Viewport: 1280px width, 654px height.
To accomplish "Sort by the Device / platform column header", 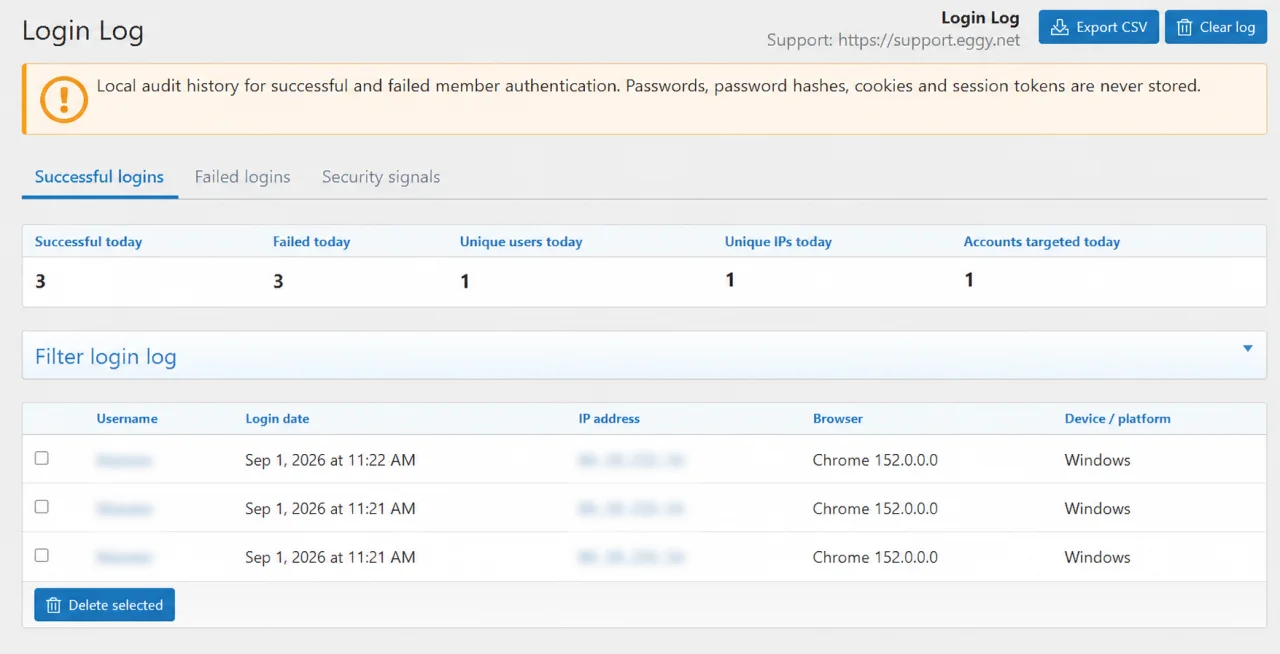I will tap(1117, 419).
